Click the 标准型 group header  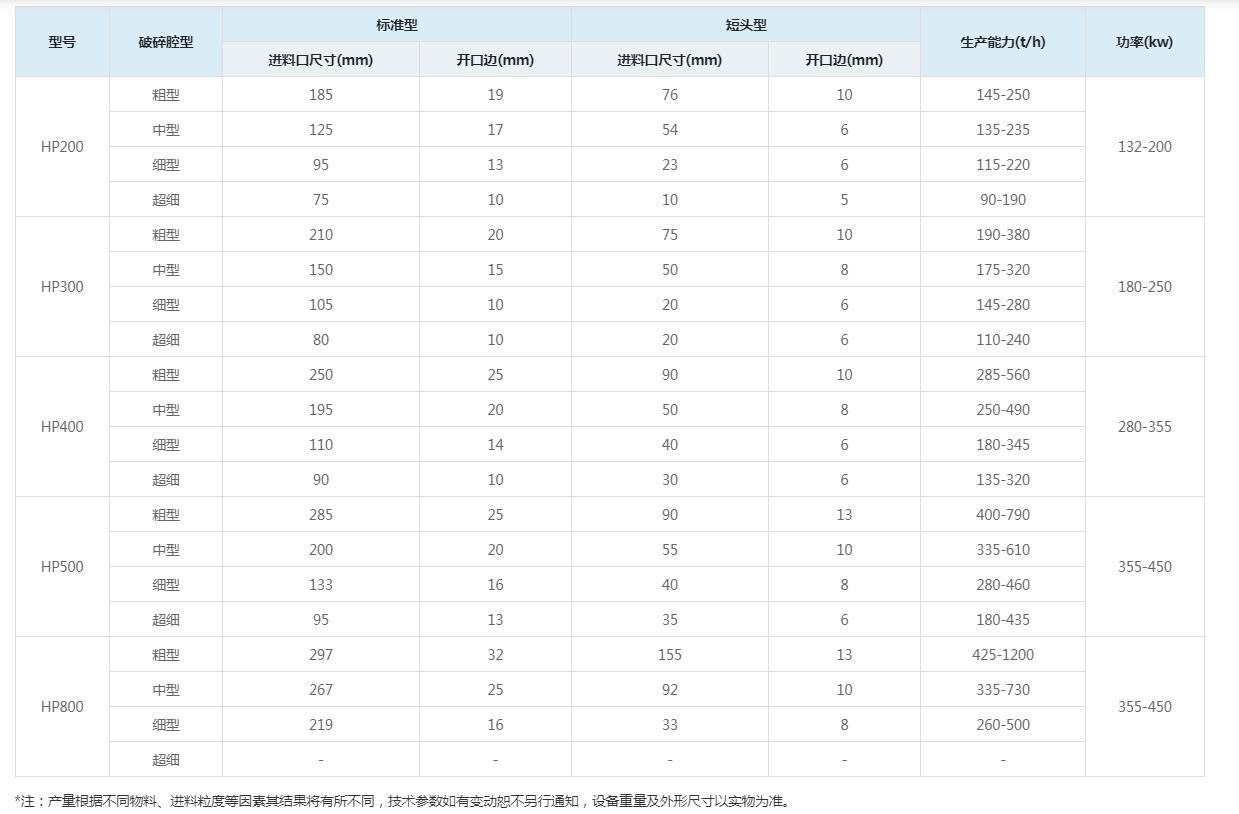397,25
